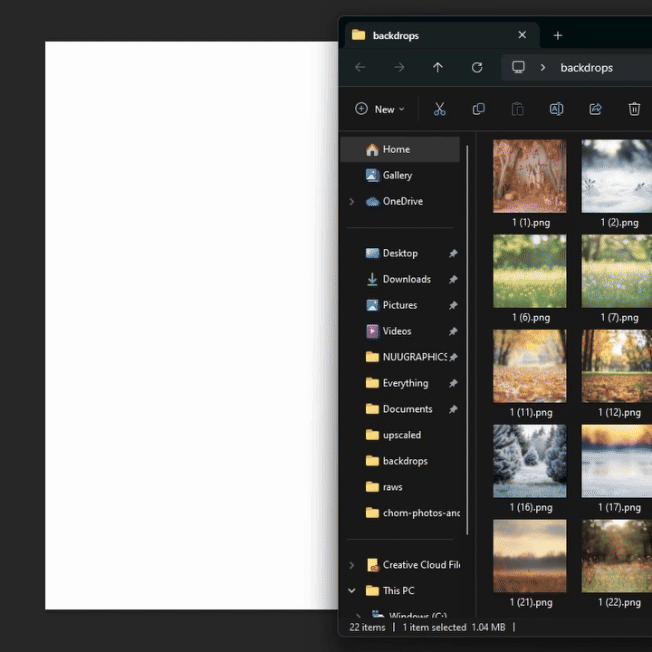The image size is (652, 652).
Task: Click the Copy icon in toolbar
Action: [478, 109]
